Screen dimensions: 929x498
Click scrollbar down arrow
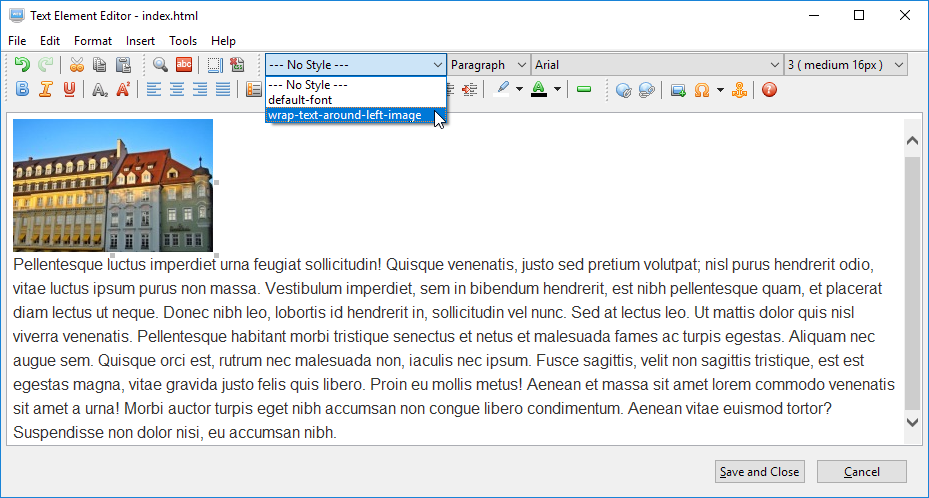click(912, 422)
